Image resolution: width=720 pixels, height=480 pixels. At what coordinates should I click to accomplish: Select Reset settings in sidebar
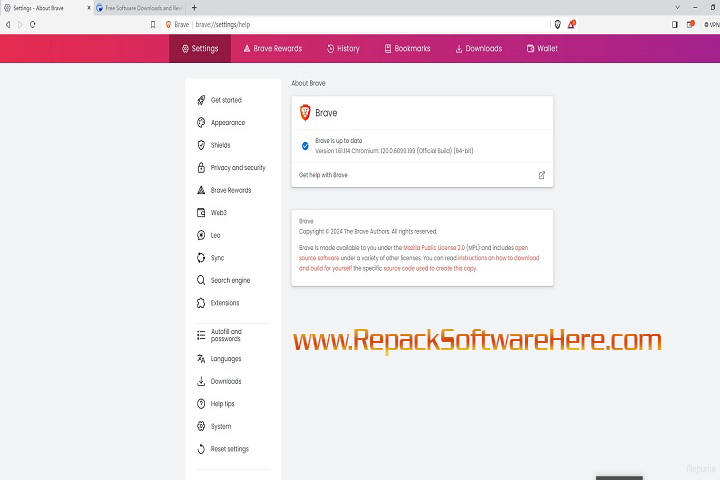(230, 449)
